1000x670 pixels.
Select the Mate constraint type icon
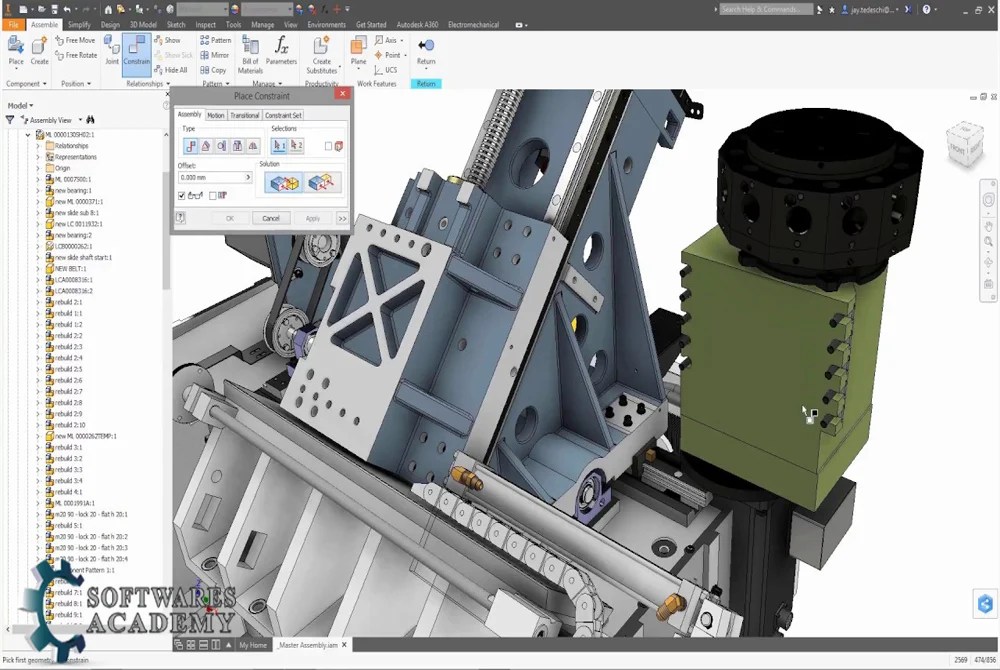pos(191,145)
